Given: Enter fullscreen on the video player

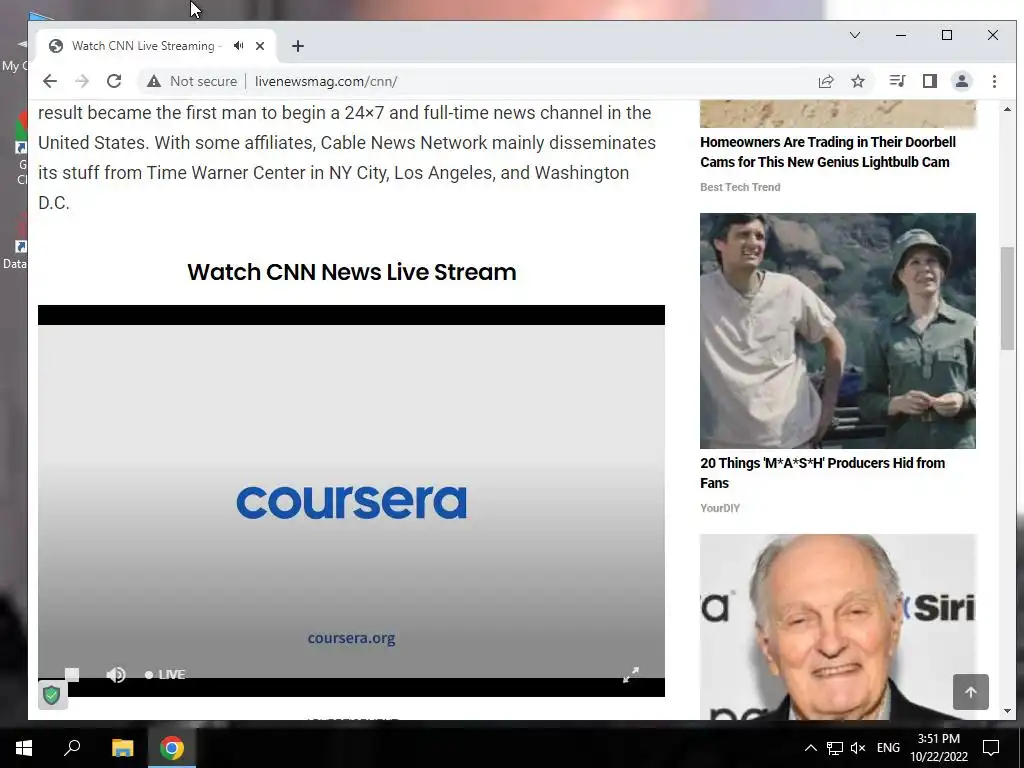Looking at the screenshot, I should coord(630,675).
